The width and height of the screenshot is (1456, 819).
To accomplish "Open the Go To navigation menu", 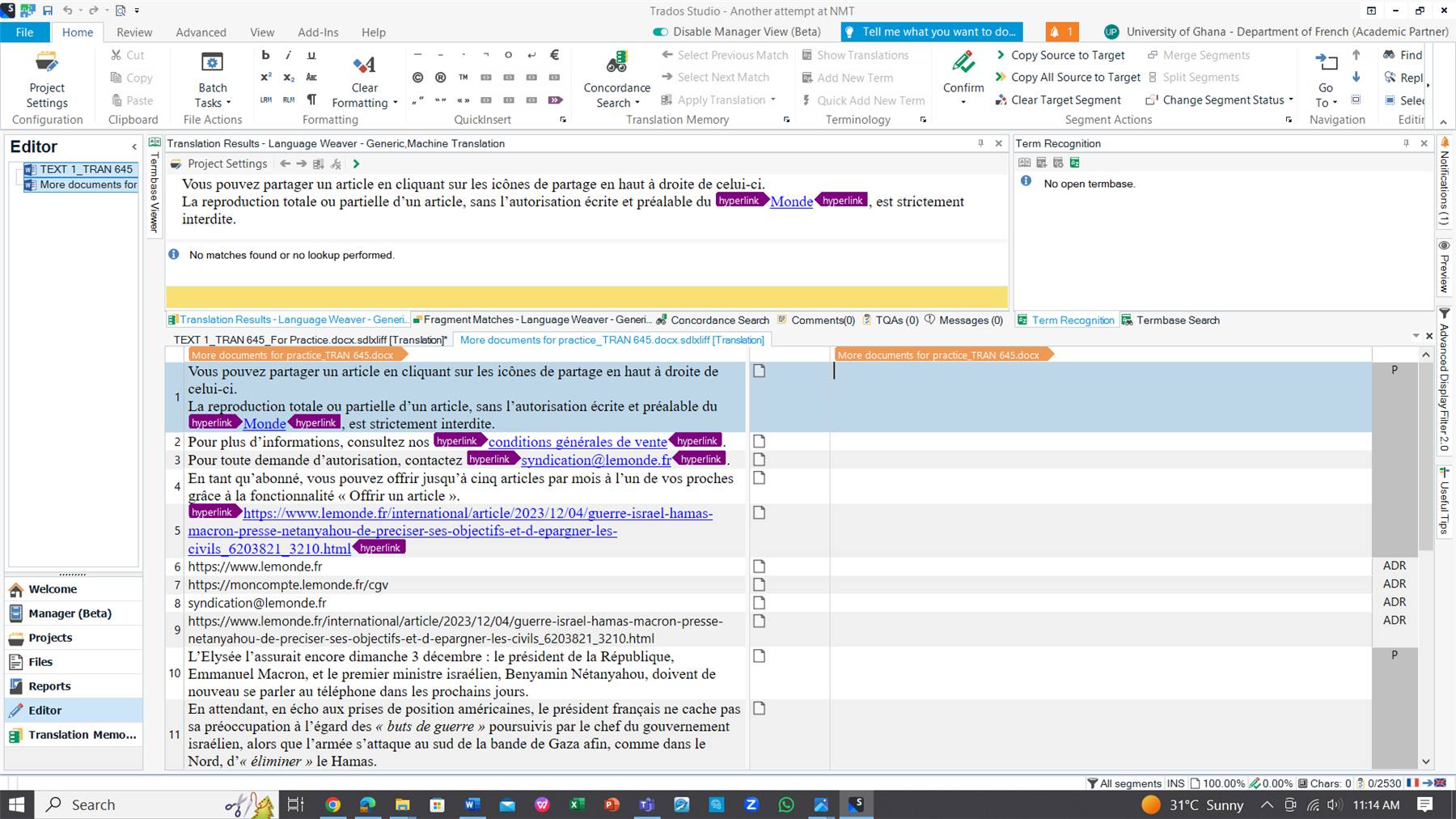I will pyautogui.click(x=1326, y=79).
